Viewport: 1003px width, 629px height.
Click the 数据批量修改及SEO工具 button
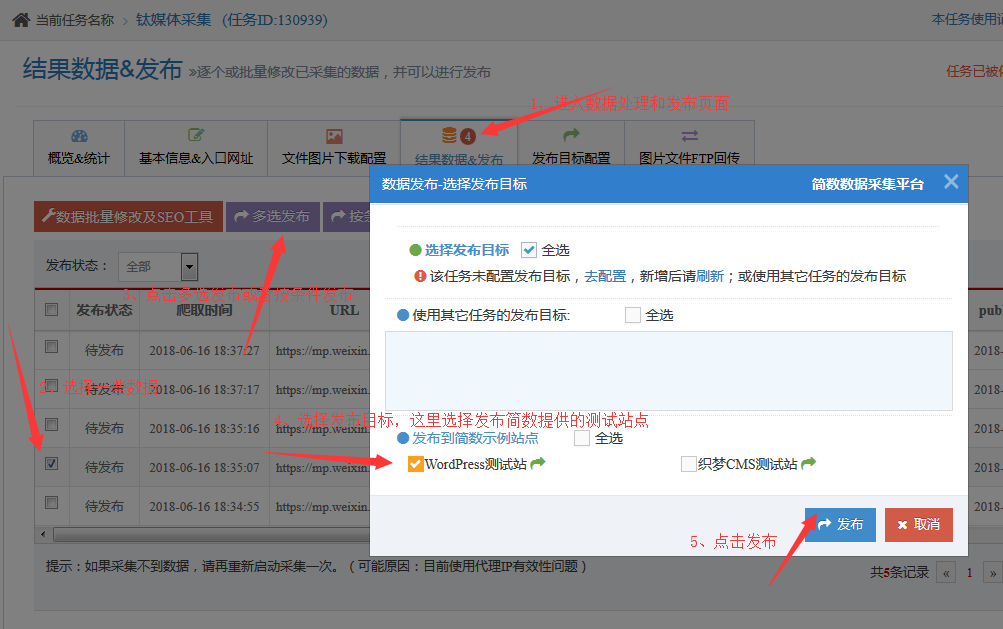tap(129, 217)
